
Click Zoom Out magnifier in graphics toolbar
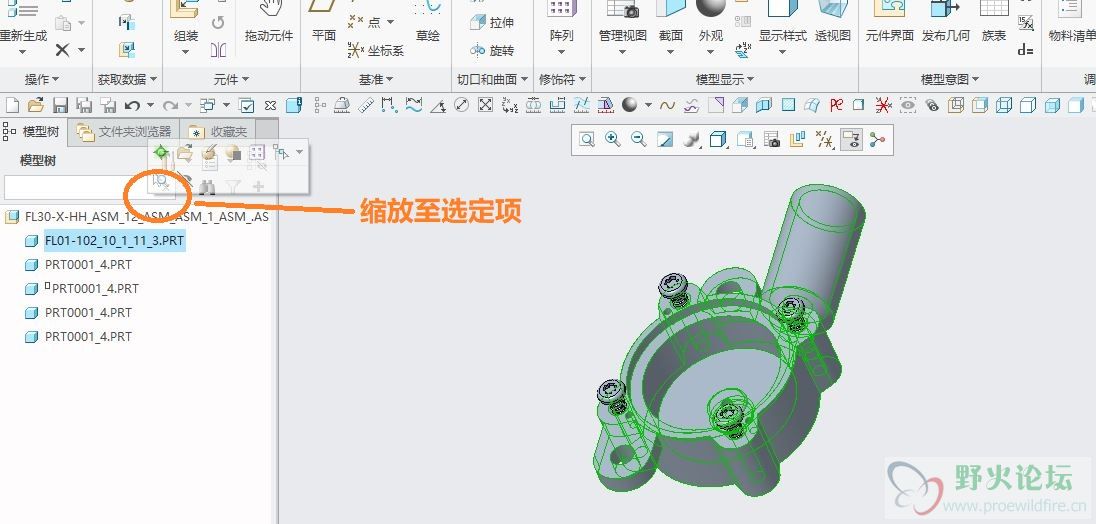coord(639,140)
